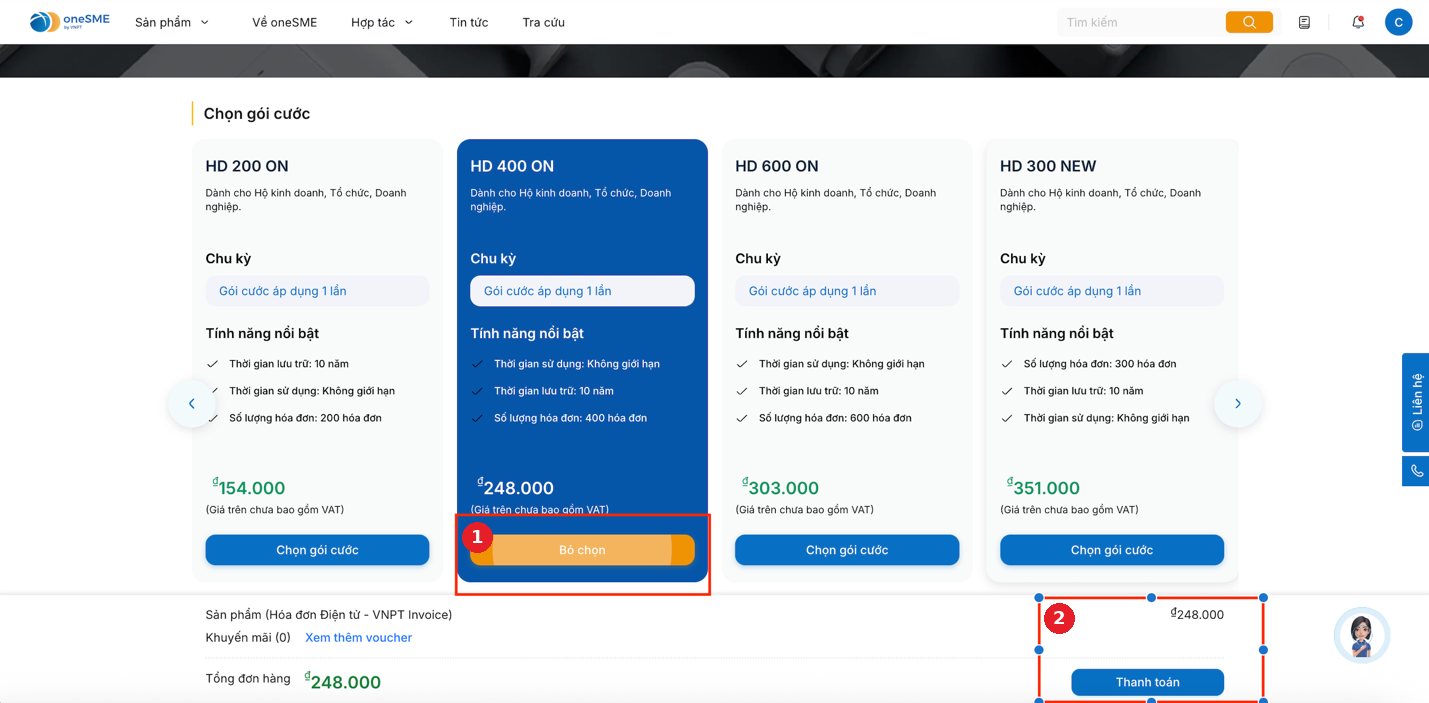Image resolution: width=1429 pixels, height=703 pixels.
Task: Click the 351.000 price on HD 300 NEW
Action: 1044,487
